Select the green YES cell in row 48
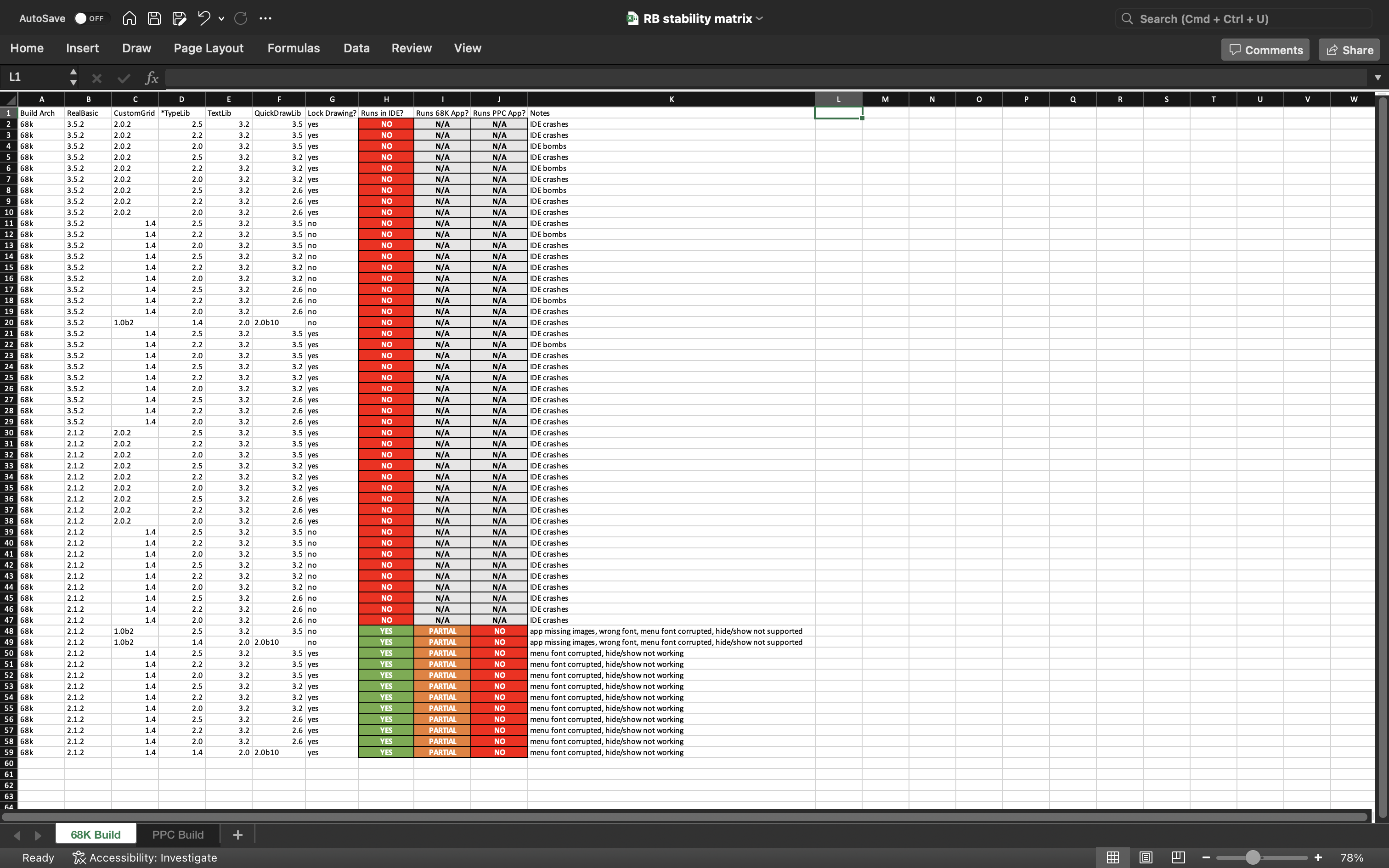 tap(386, 631)
